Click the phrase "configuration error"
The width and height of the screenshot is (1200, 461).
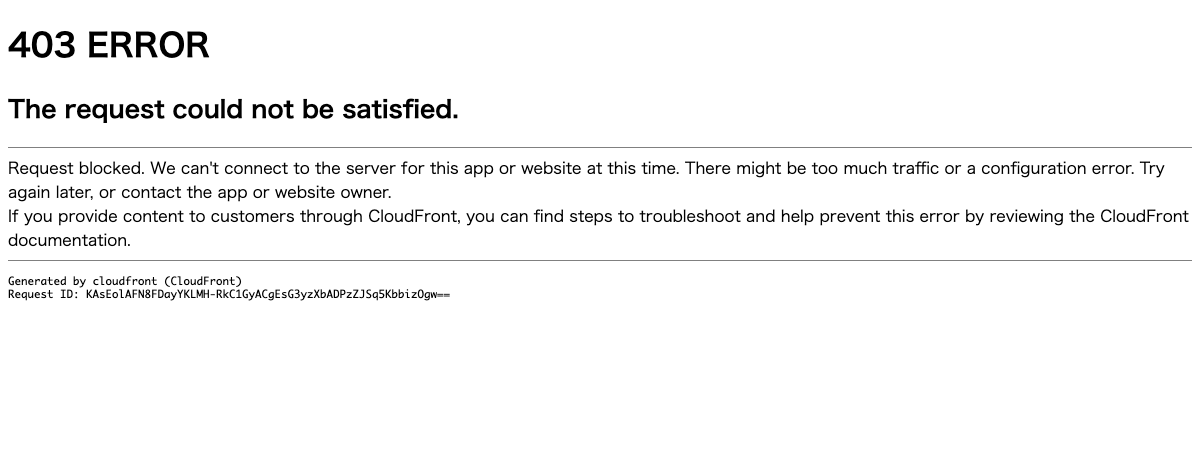[x=1056, y=168]
